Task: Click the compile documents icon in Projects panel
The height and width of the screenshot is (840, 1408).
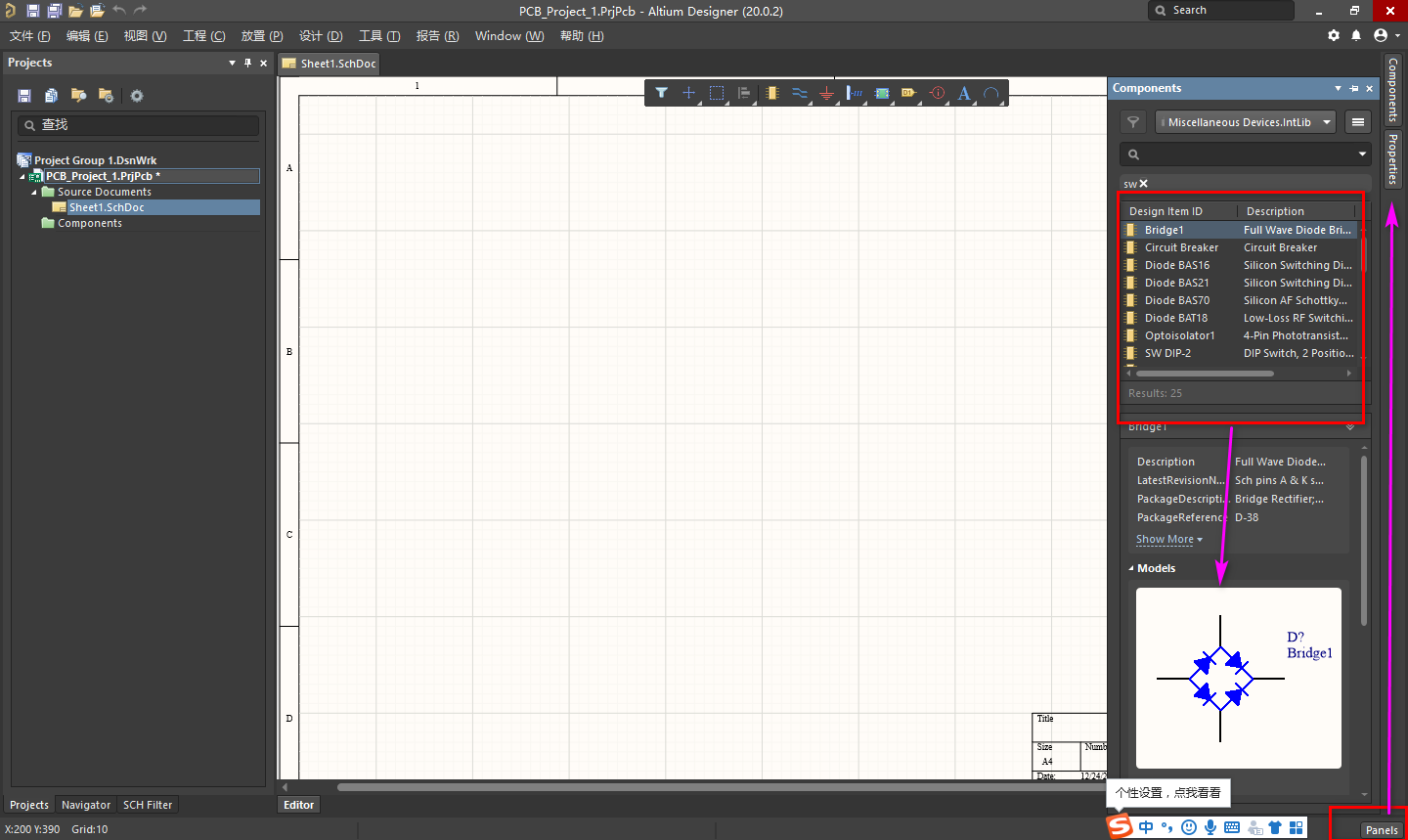Action: click(51, 96)
